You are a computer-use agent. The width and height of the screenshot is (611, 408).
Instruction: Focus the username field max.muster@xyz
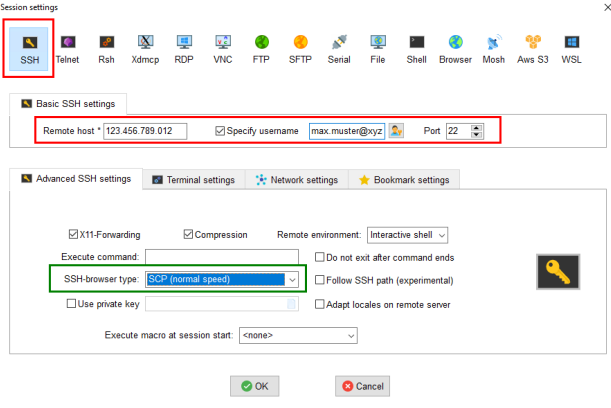coord(347,131)
